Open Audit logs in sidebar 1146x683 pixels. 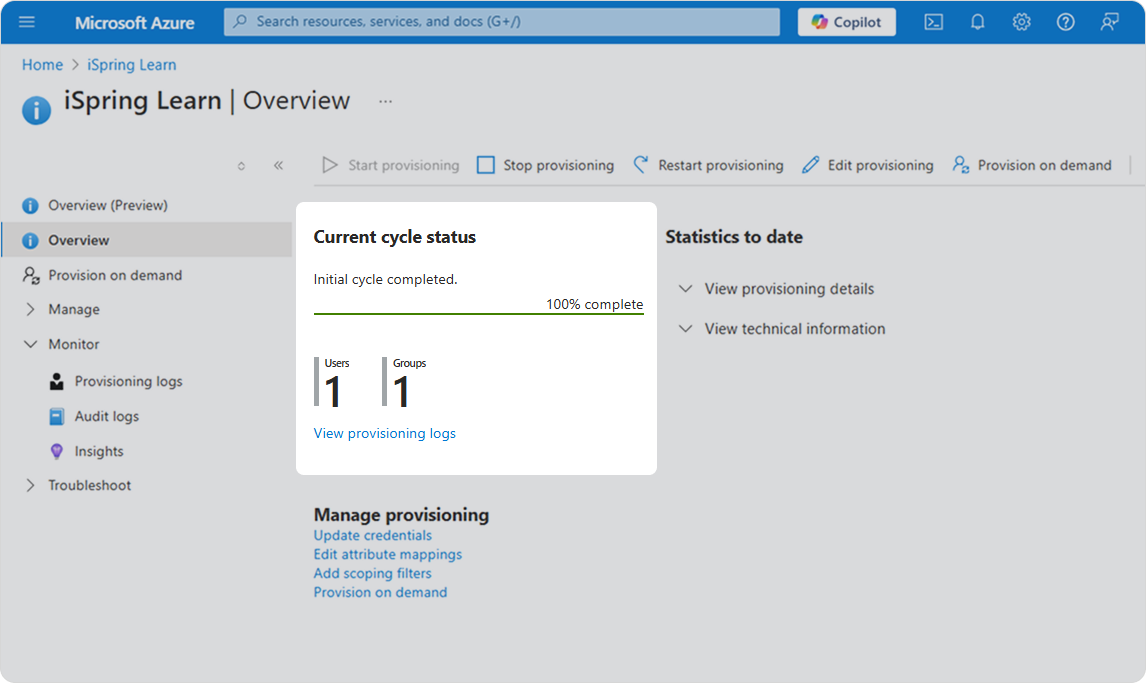(x=107, y=416)
